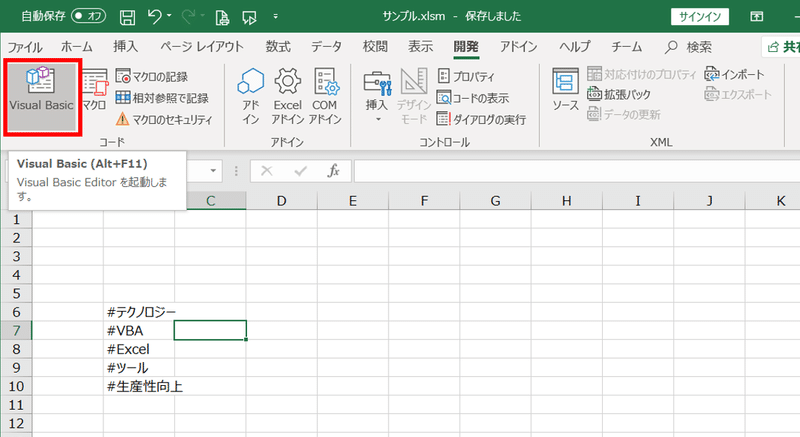Select row 10 header

[x=16, y=386]
